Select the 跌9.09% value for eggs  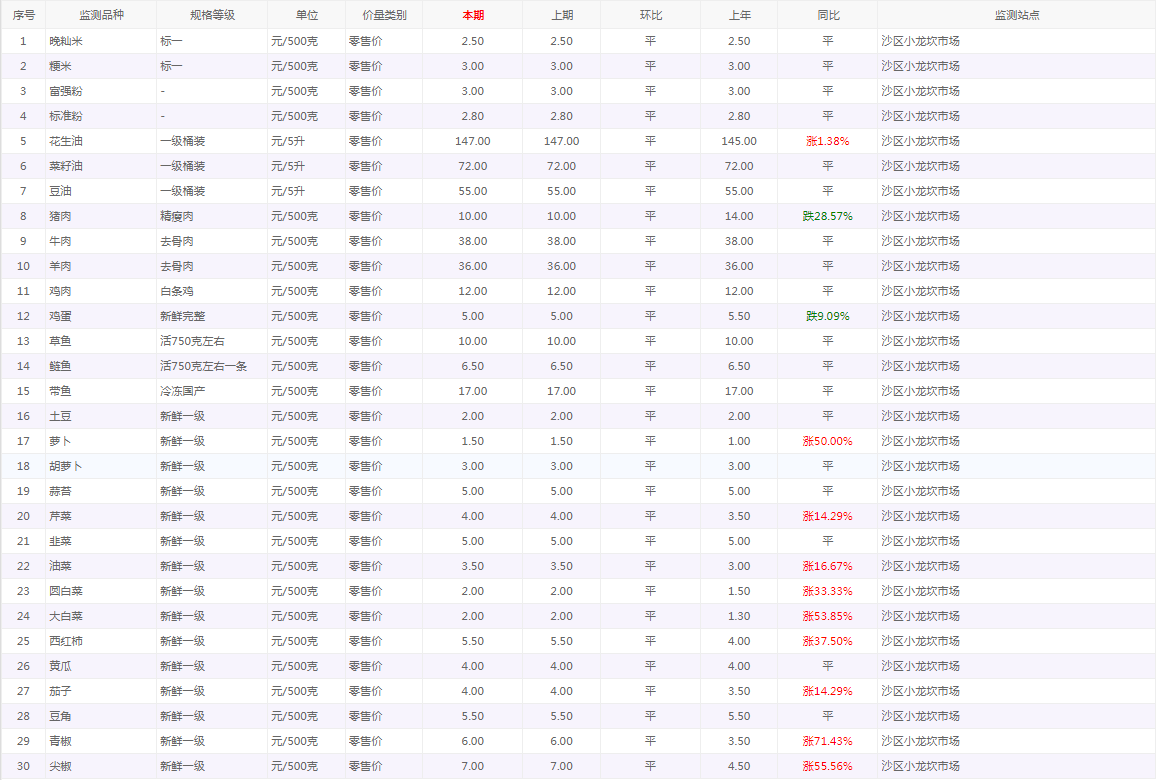point(827,316)
